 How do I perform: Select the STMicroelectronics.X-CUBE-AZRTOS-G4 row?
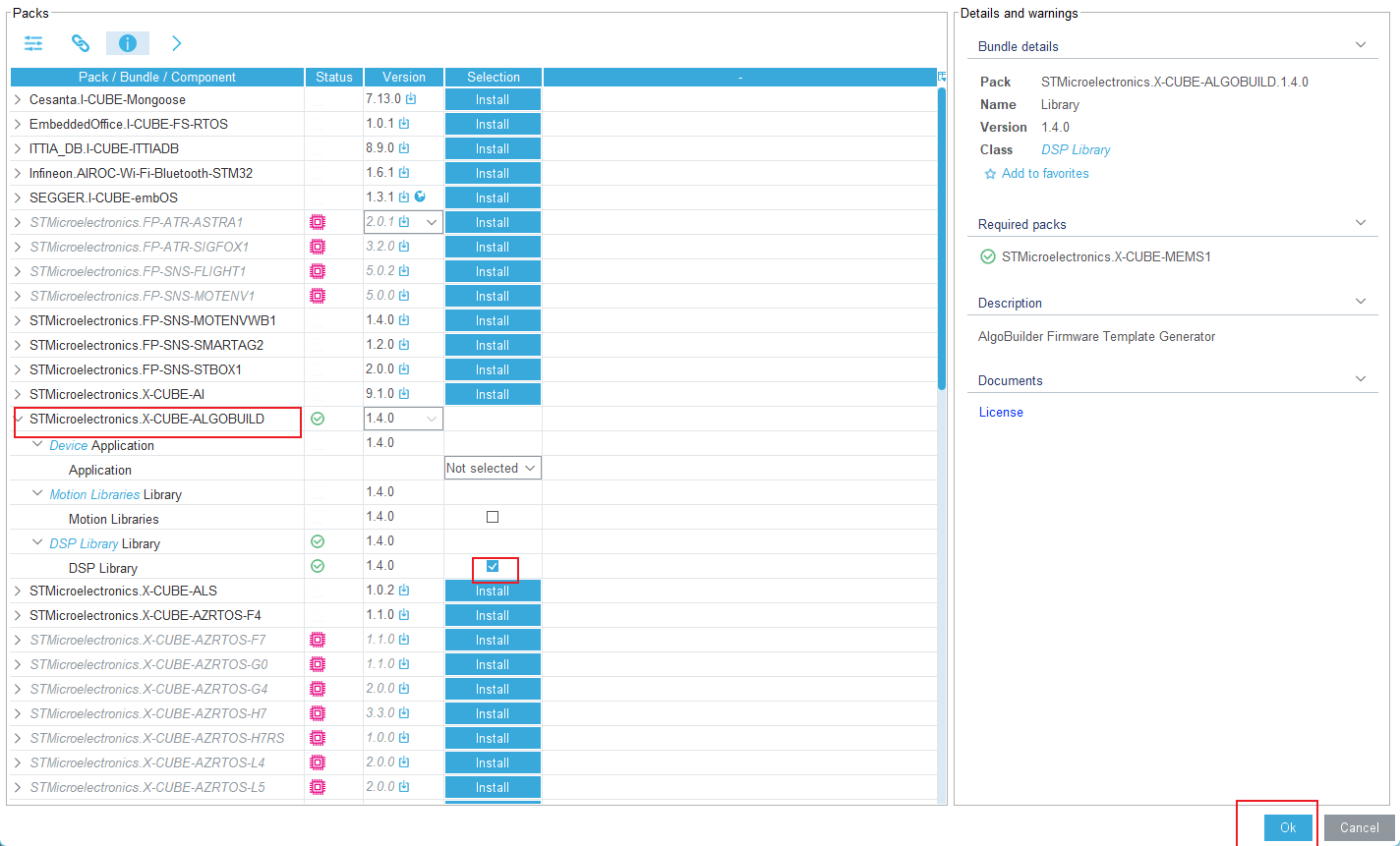click(473, 689)
